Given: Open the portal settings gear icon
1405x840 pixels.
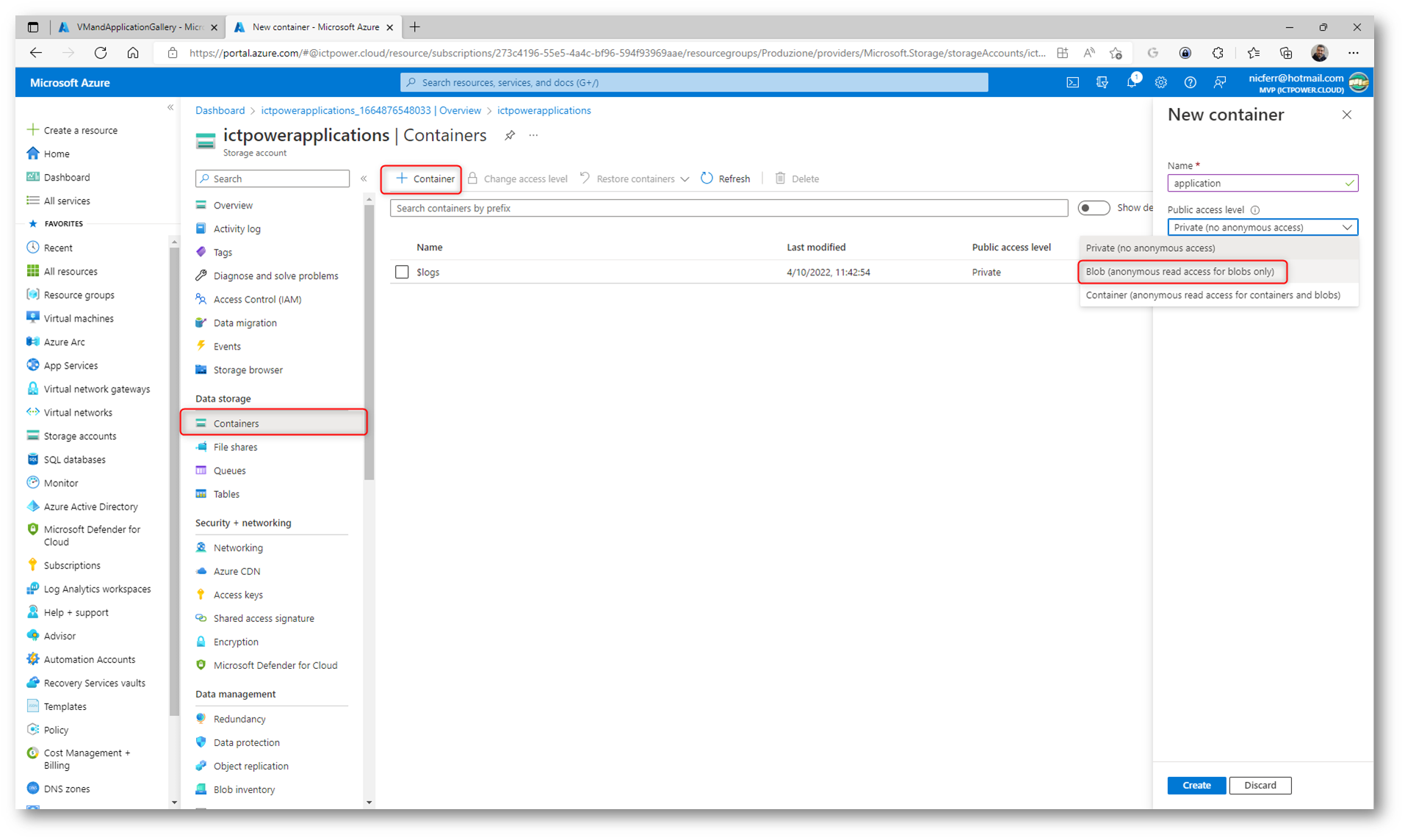Looking at the screenshot, I should point(1160,83).
